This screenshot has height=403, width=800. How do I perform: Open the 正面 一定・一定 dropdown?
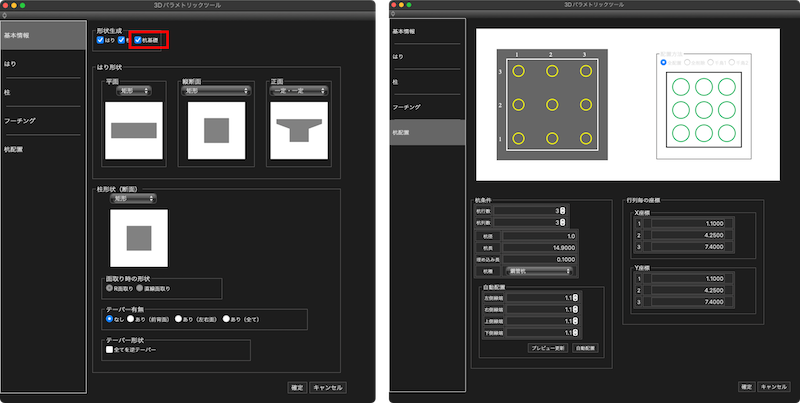pyautogui.click(x=295, y=91)
